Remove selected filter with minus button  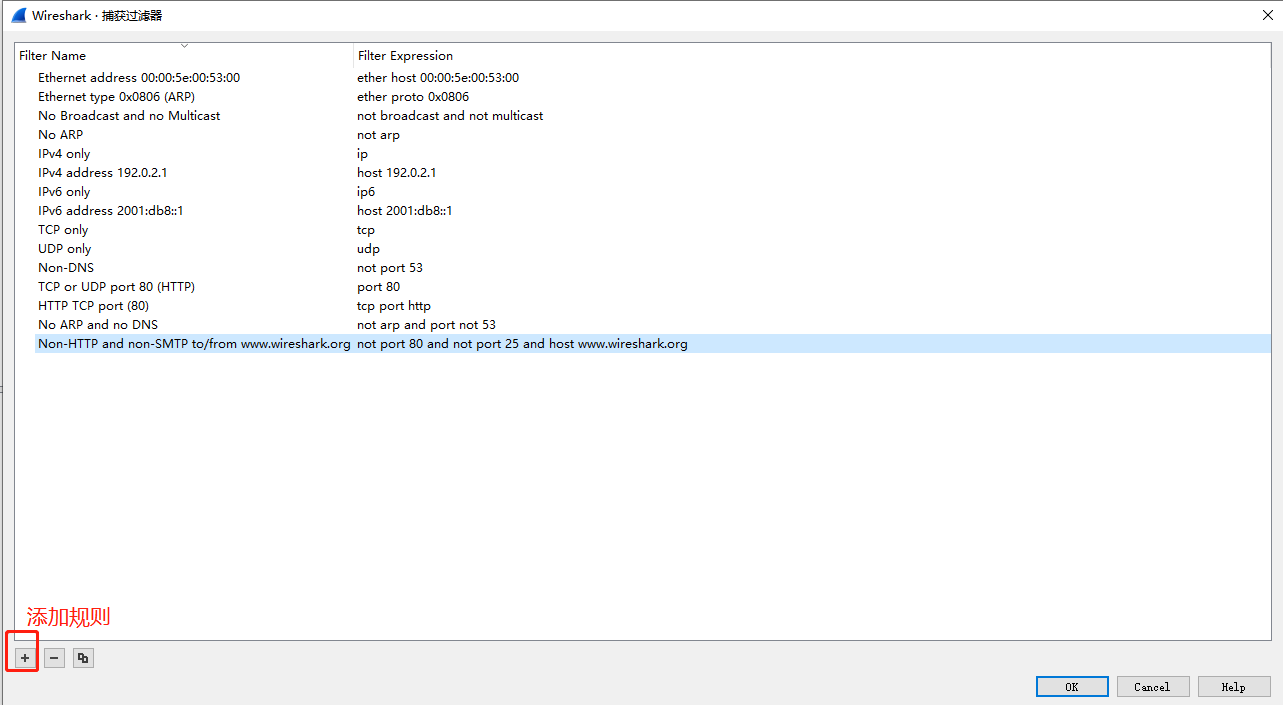click(x=54, y=658)
